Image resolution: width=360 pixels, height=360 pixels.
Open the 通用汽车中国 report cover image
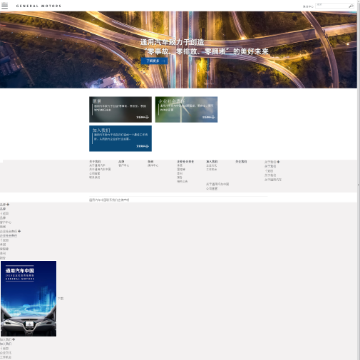29,299
